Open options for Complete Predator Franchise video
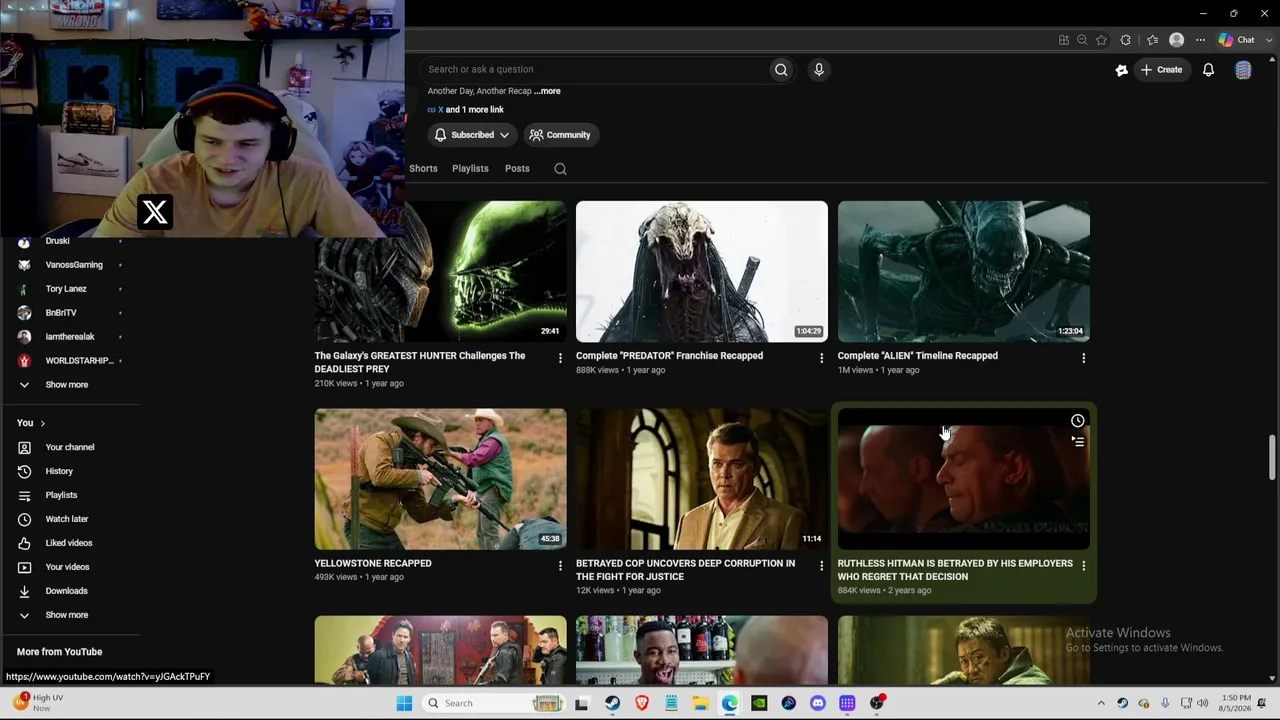This screenshot has height=720, width=1280. point(822,358)
